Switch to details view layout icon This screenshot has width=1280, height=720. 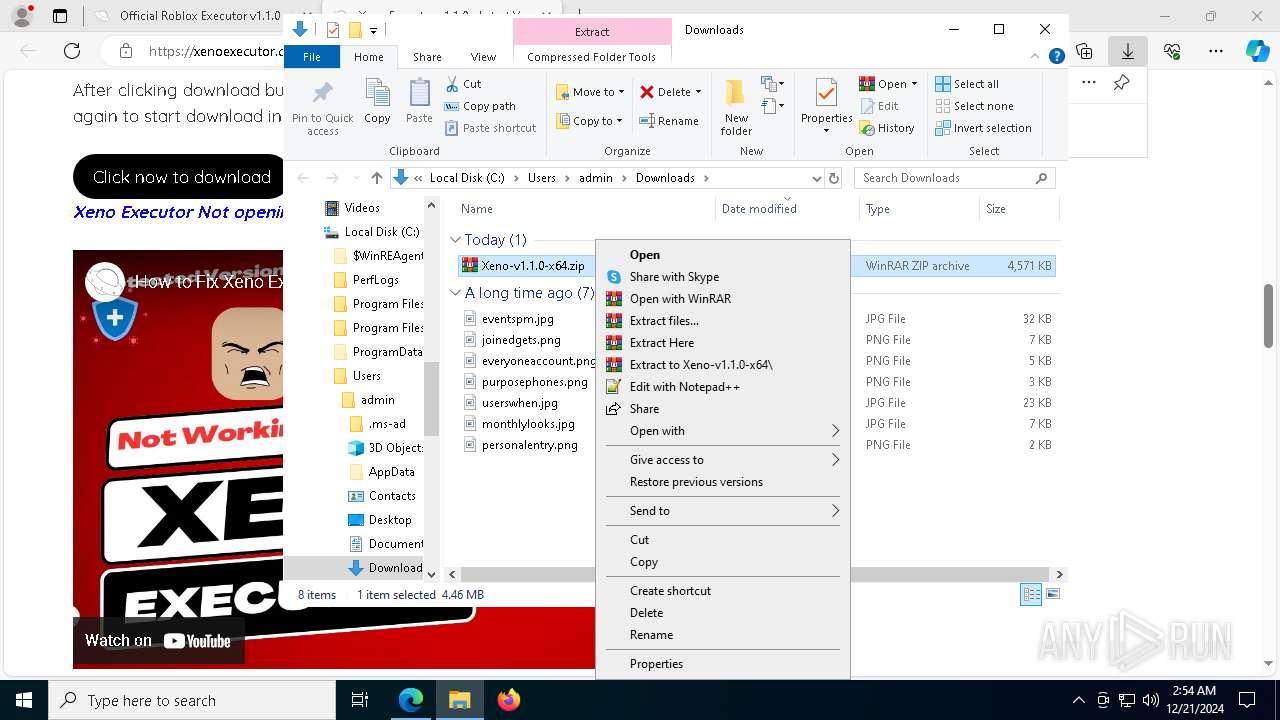pos(1030,595)
